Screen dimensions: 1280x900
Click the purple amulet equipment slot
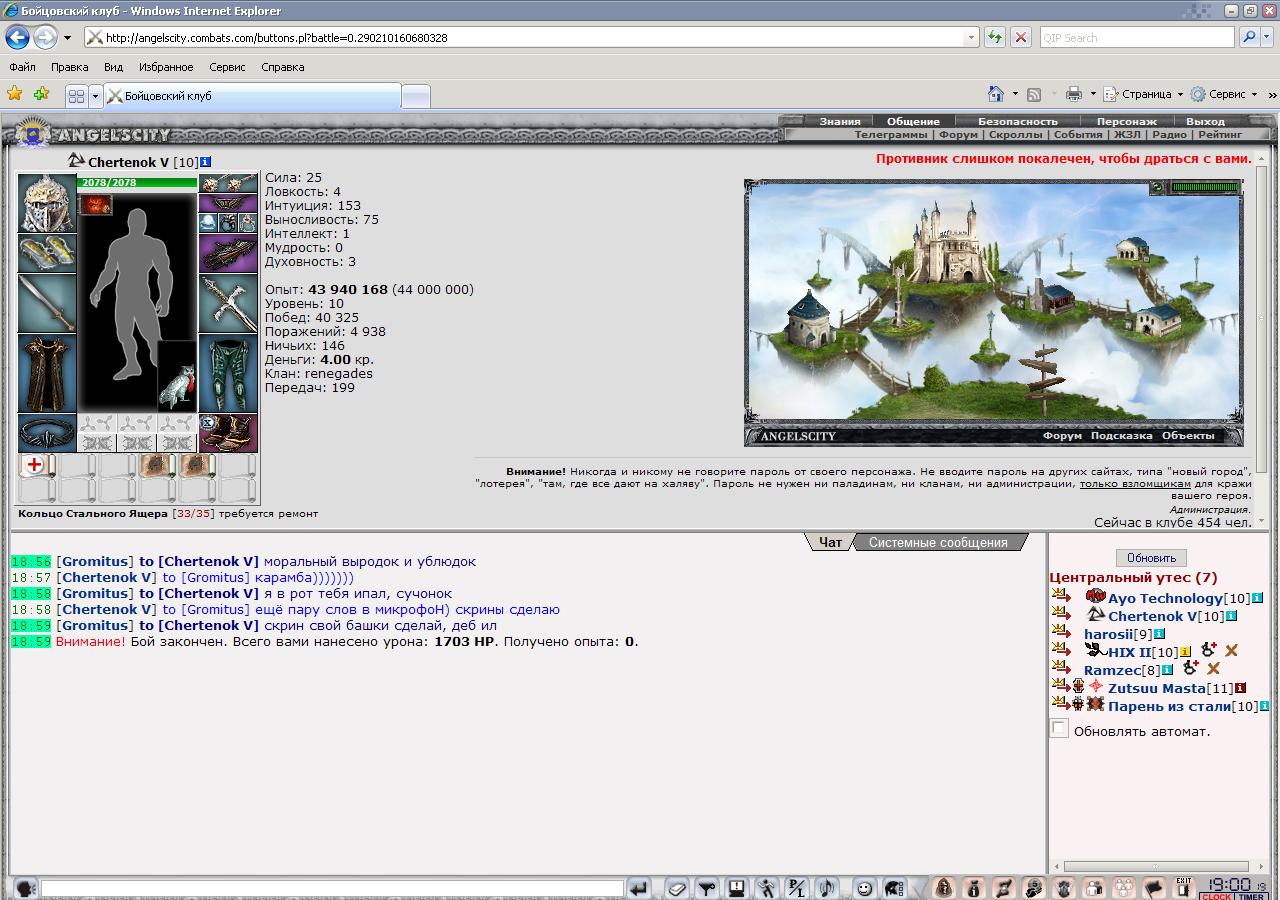coord(228,203)
